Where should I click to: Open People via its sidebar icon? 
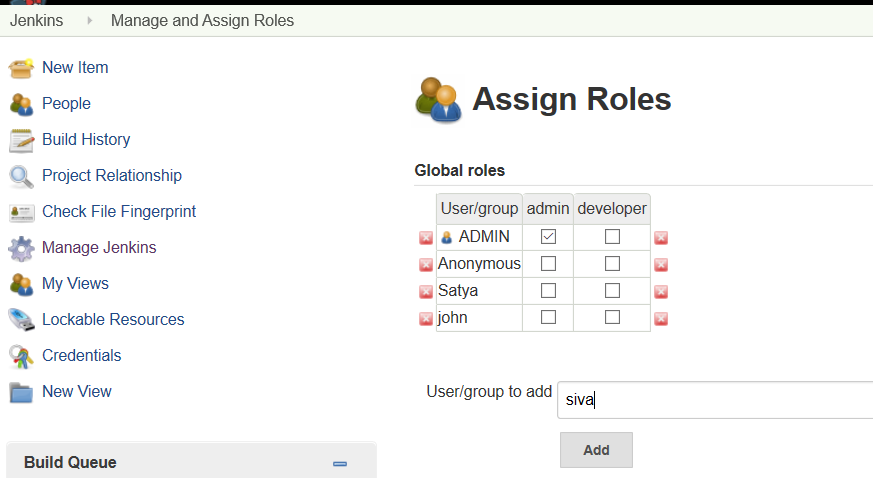[x=21, y=104]
